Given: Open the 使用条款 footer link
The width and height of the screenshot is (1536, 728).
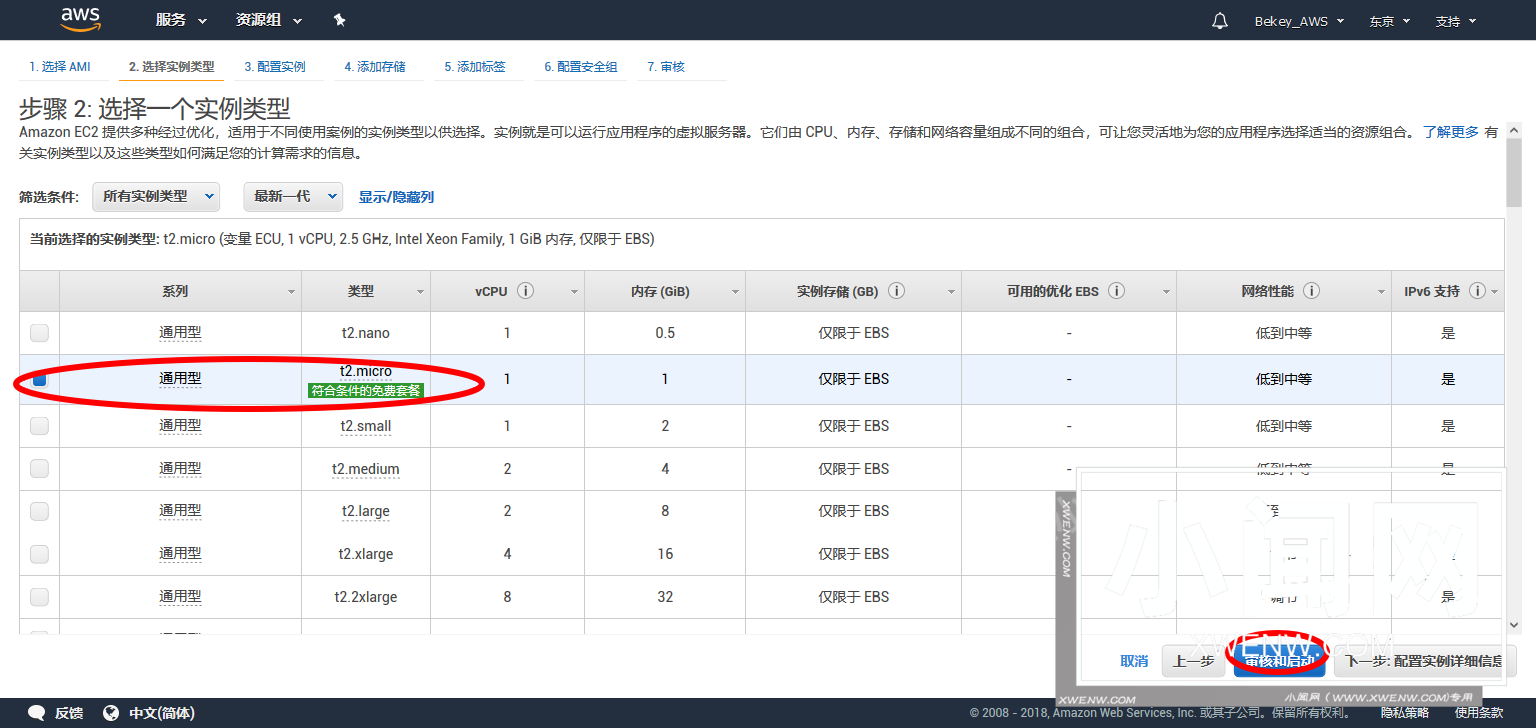Looking at the screenshot, I should point(1478,713).
